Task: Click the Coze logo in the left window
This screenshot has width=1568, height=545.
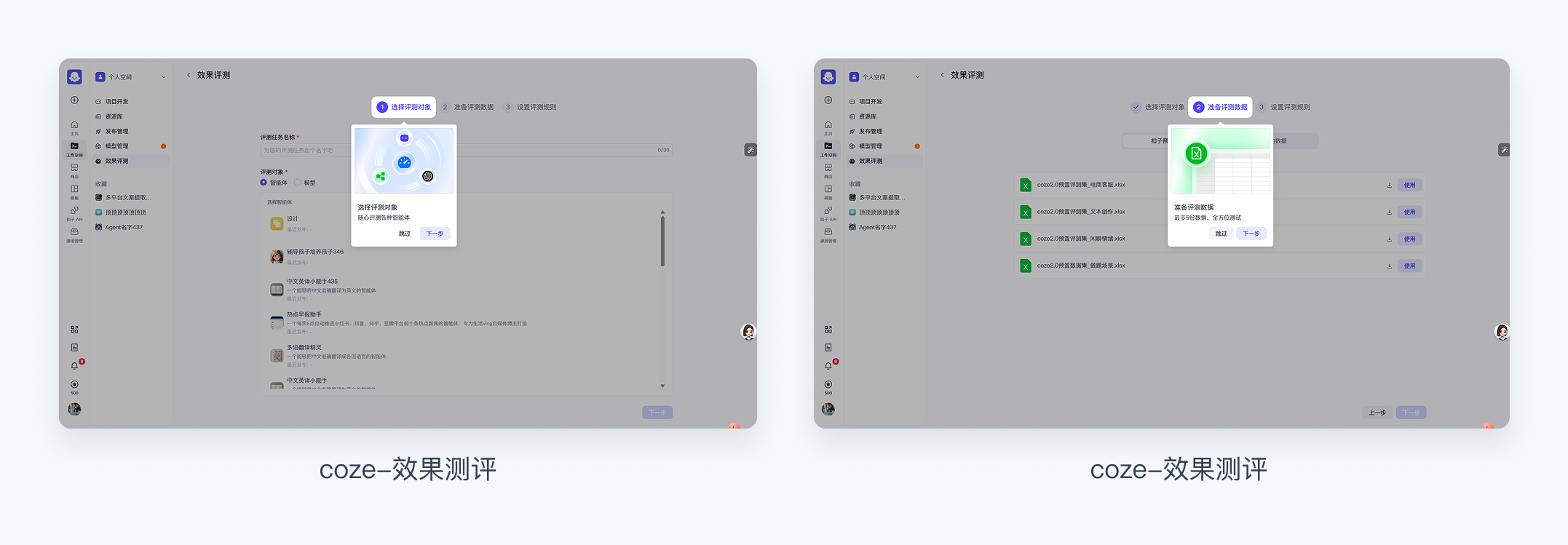Action: point(74,76)
